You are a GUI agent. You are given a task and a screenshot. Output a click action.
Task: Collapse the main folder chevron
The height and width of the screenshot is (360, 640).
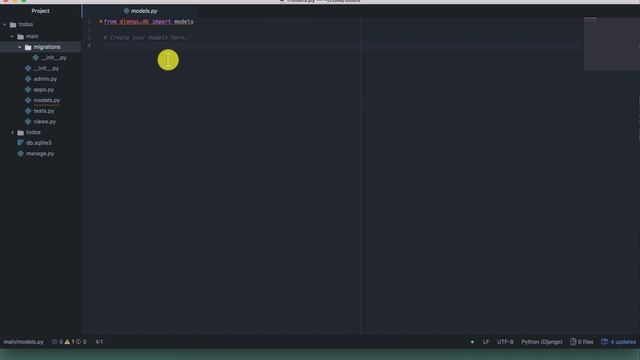pos(12,36)
